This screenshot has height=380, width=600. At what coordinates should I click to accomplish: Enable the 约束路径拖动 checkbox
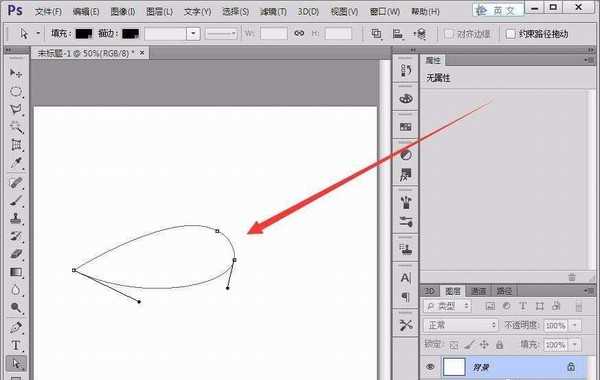510,34
